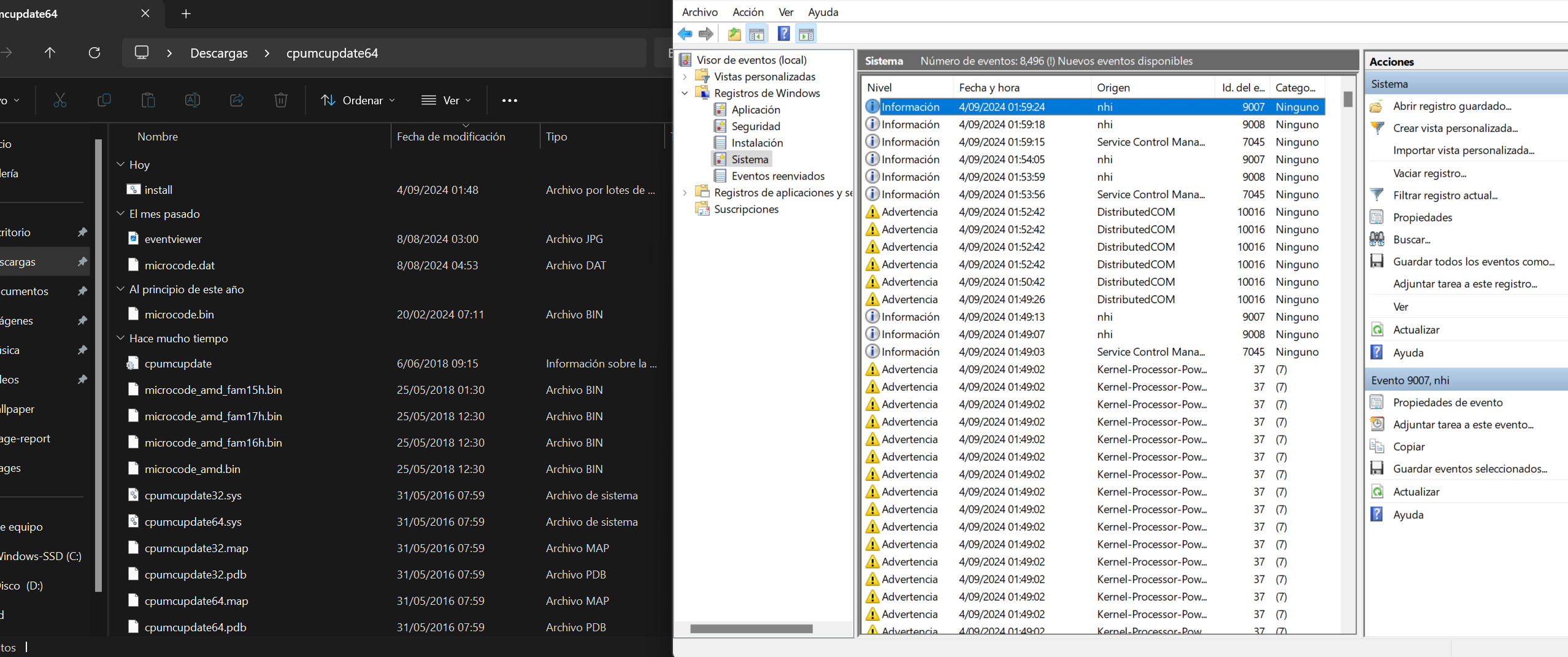Click the Share icon in Explorer toolbar
Viewport: 1568px width, 657px height.
tap(237, 100)
